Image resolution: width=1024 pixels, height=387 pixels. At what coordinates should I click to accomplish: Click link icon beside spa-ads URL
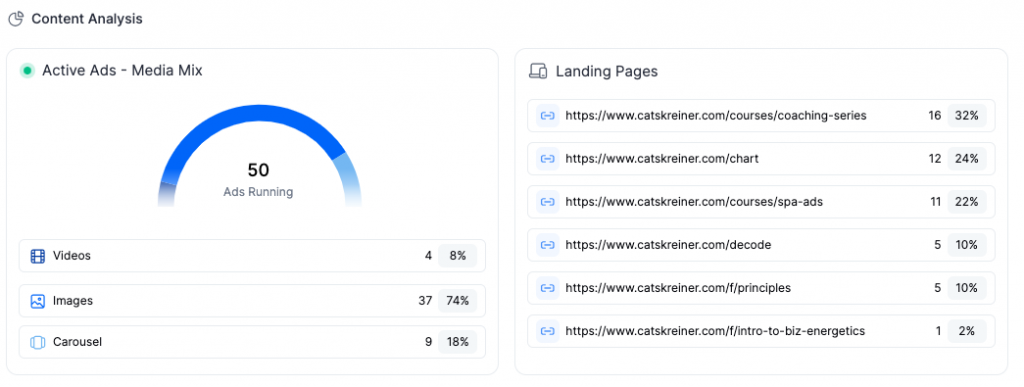[547, 202]
